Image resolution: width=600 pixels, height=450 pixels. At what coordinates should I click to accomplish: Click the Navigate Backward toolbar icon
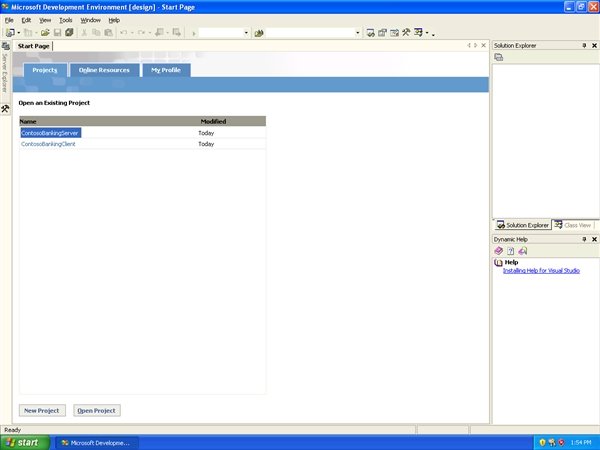[159, 33]
